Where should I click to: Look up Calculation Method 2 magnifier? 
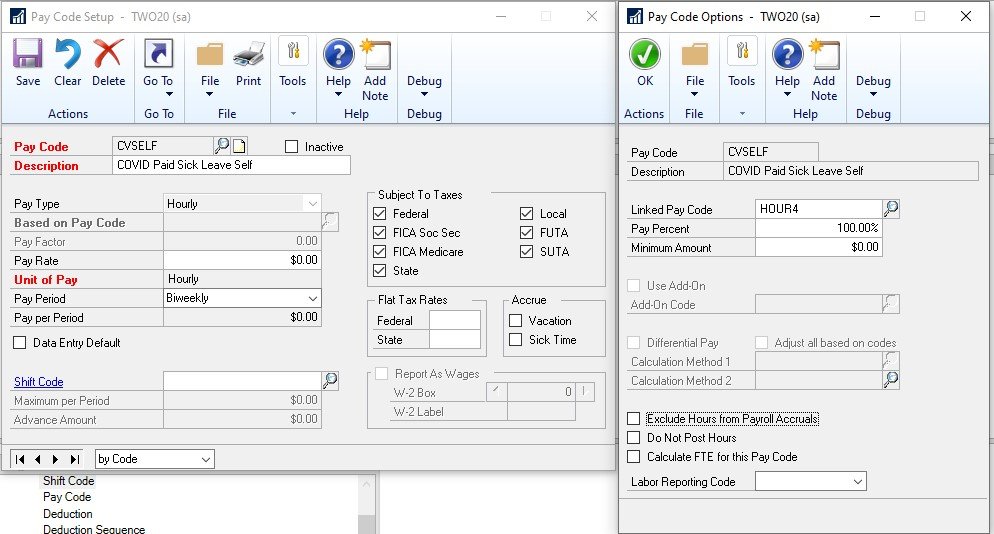point(891,380)
